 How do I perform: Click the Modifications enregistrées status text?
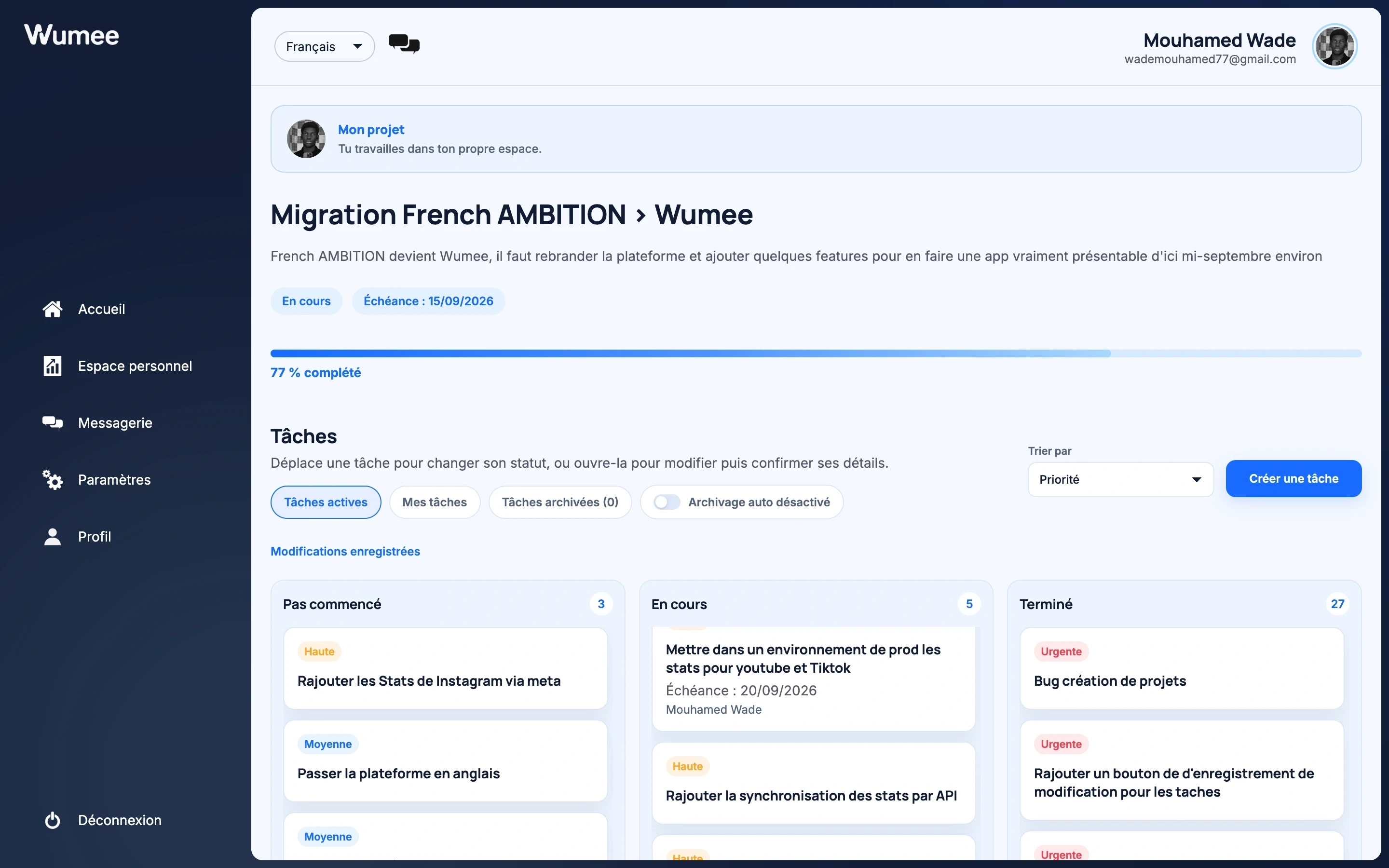(345, 551)
